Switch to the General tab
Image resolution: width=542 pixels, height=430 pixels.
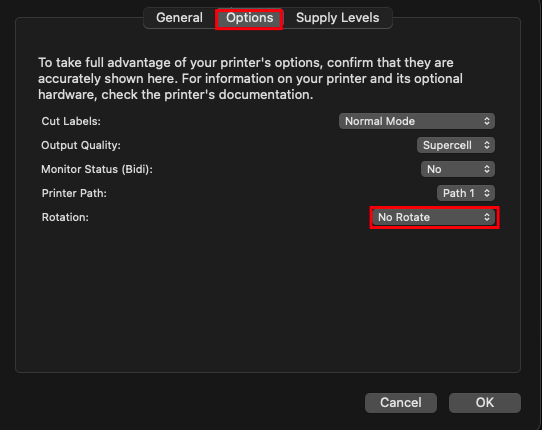click(179, 18)
